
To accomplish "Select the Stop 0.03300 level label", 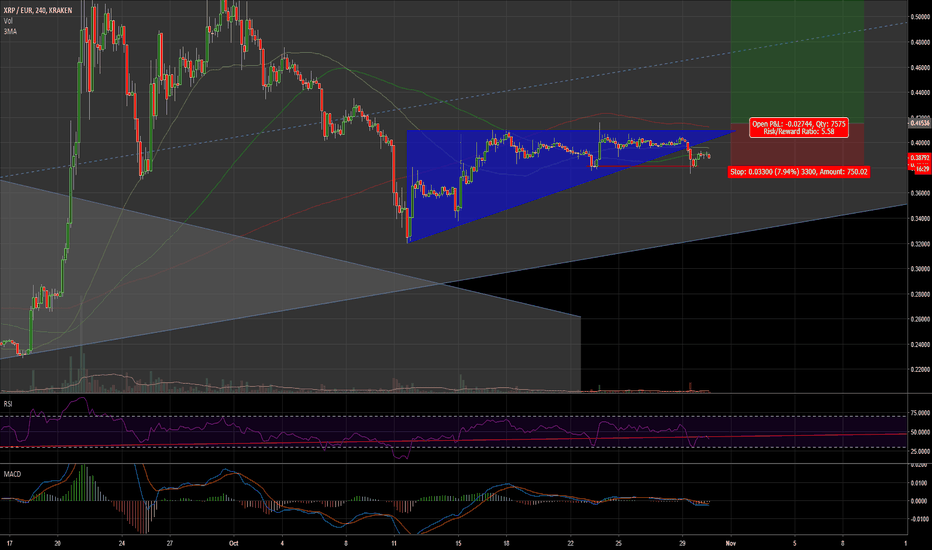I will tap(799, 172).
